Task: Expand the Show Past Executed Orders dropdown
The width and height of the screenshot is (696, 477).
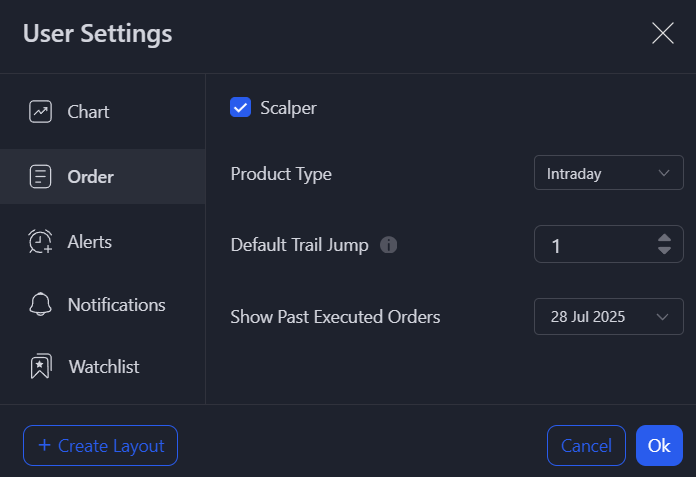Action: pos(608,317)
